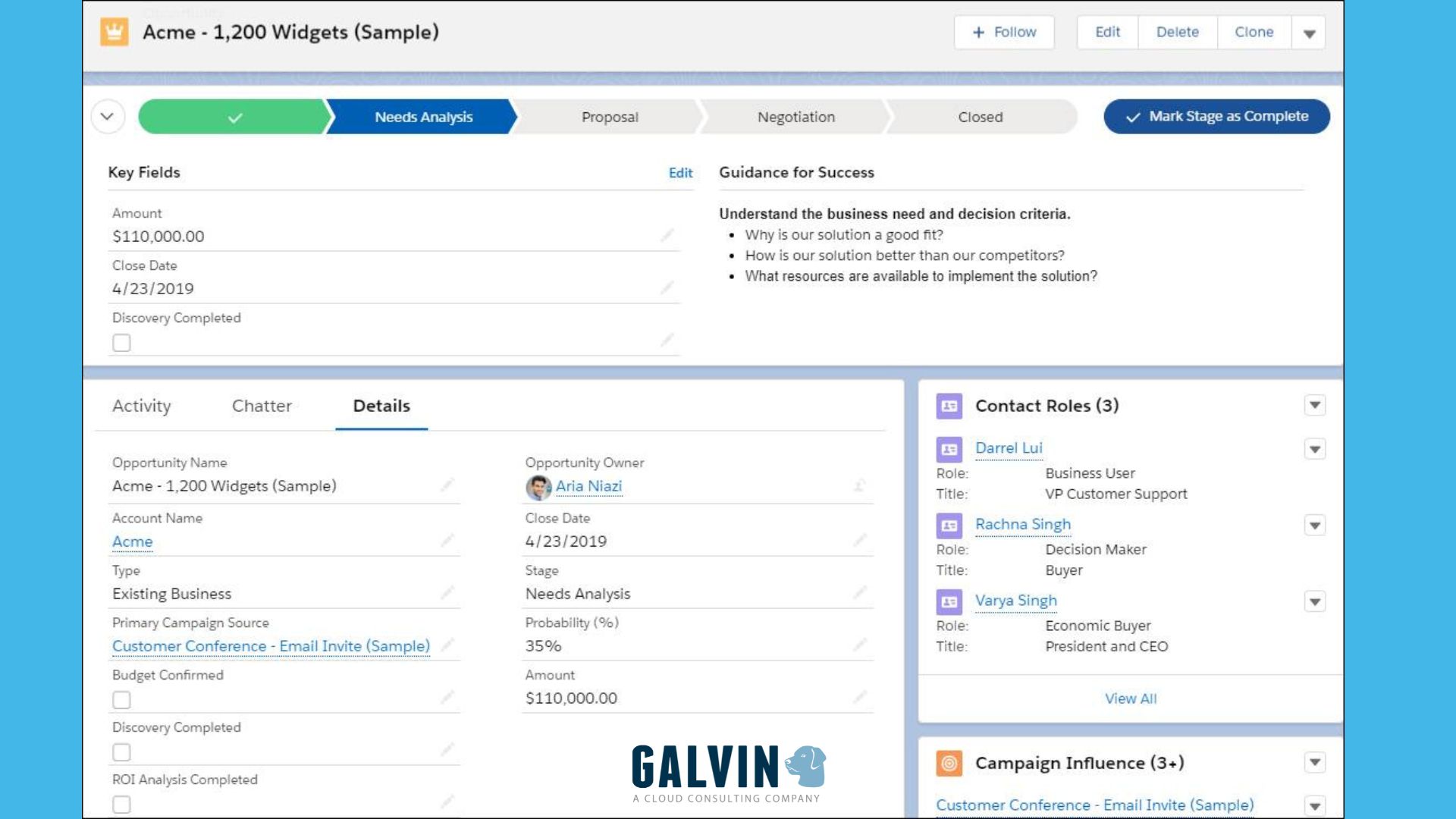Check the ROI Analysis Completed box
This screenshot has height=819, width=1456.
[x=121, y=804]
